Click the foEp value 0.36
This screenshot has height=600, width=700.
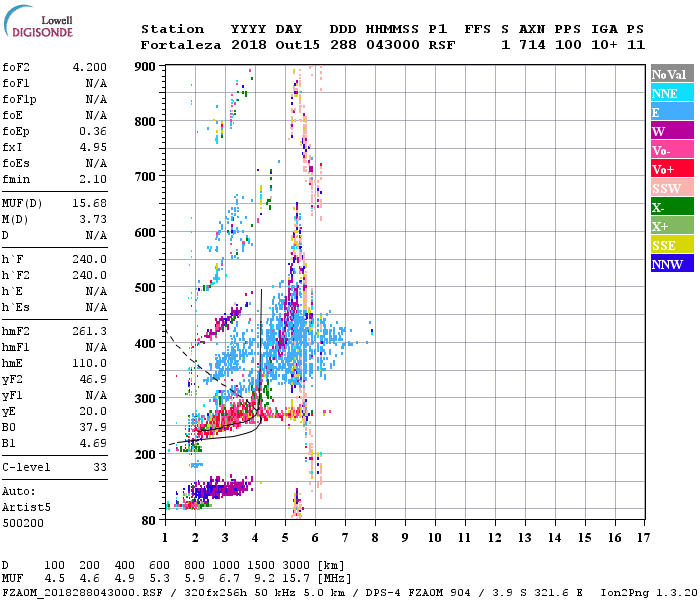(93, 131)
